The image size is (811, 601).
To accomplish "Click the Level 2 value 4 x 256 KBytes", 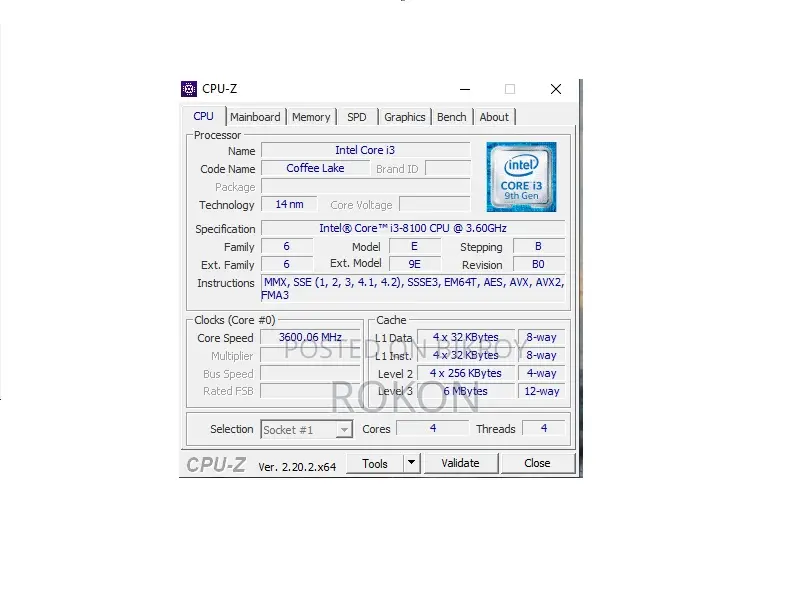I will [466, 373].
